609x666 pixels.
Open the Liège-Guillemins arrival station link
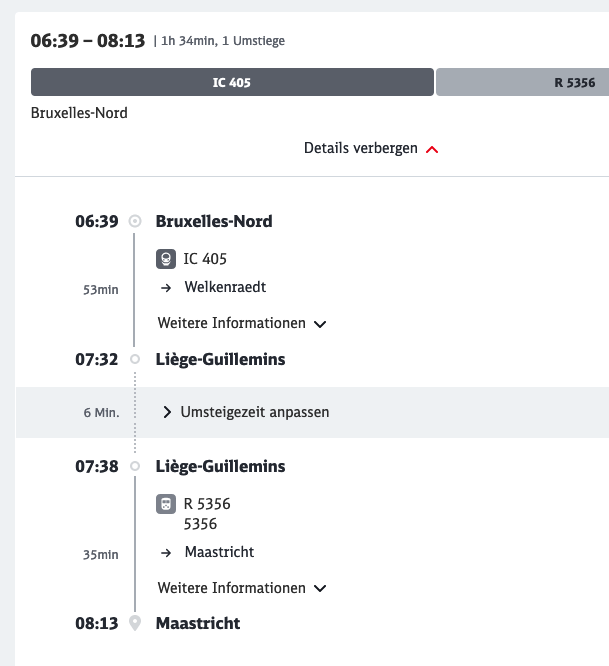(x=220, y=360)
